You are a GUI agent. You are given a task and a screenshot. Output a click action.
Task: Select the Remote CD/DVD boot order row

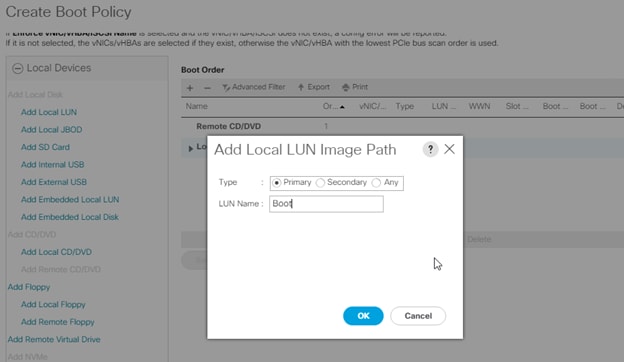click(402, 127)
